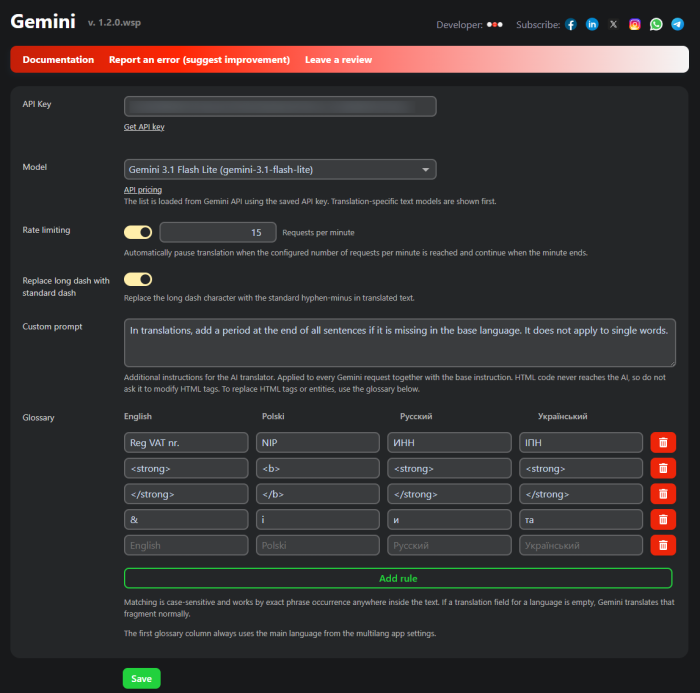Edit the '<strong>' English glossary field
This screenshot has height=693, width=700.
[186, 468]
